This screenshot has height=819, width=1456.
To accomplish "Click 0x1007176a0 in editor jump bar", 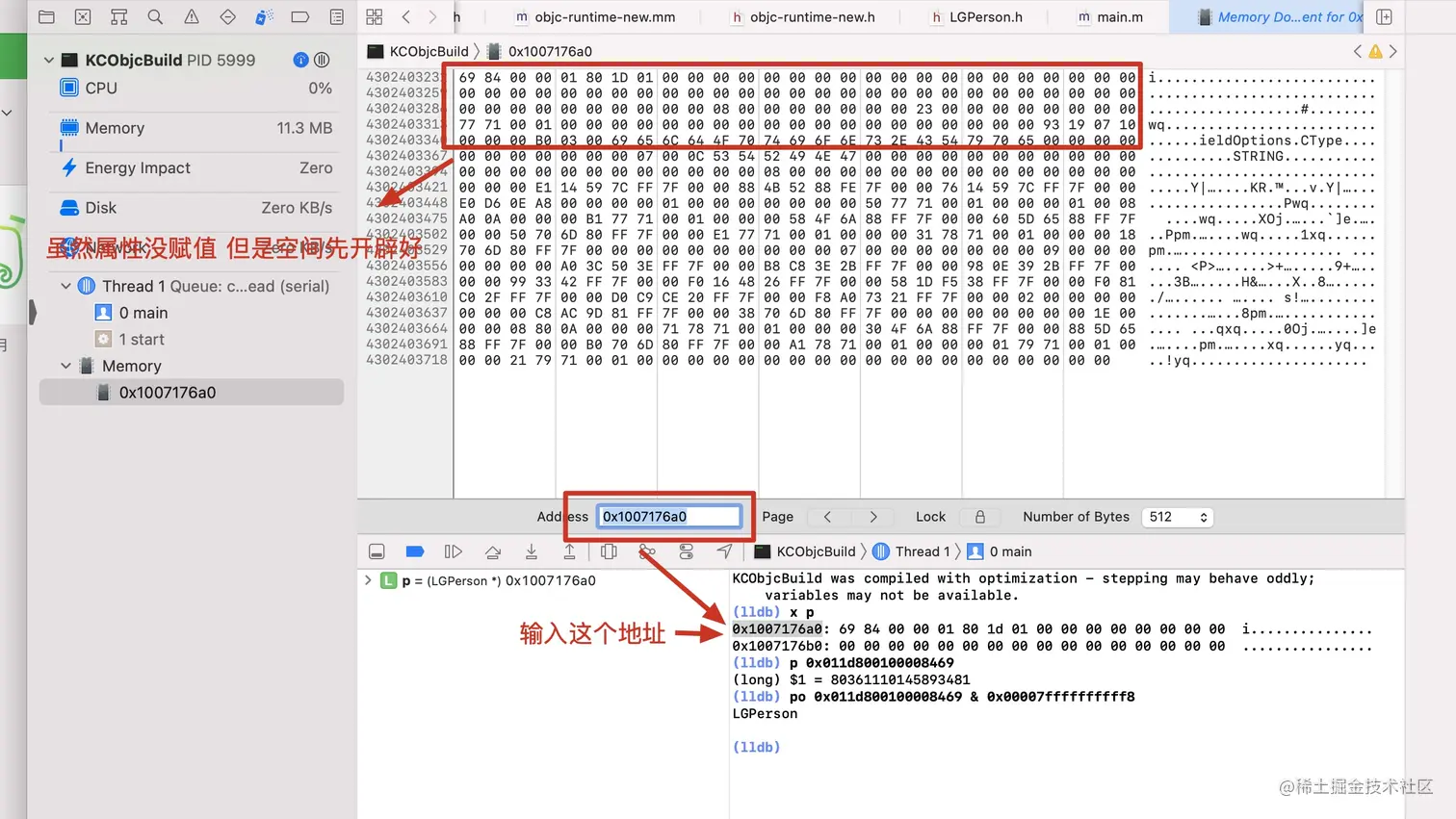I will tap(540, 51).
